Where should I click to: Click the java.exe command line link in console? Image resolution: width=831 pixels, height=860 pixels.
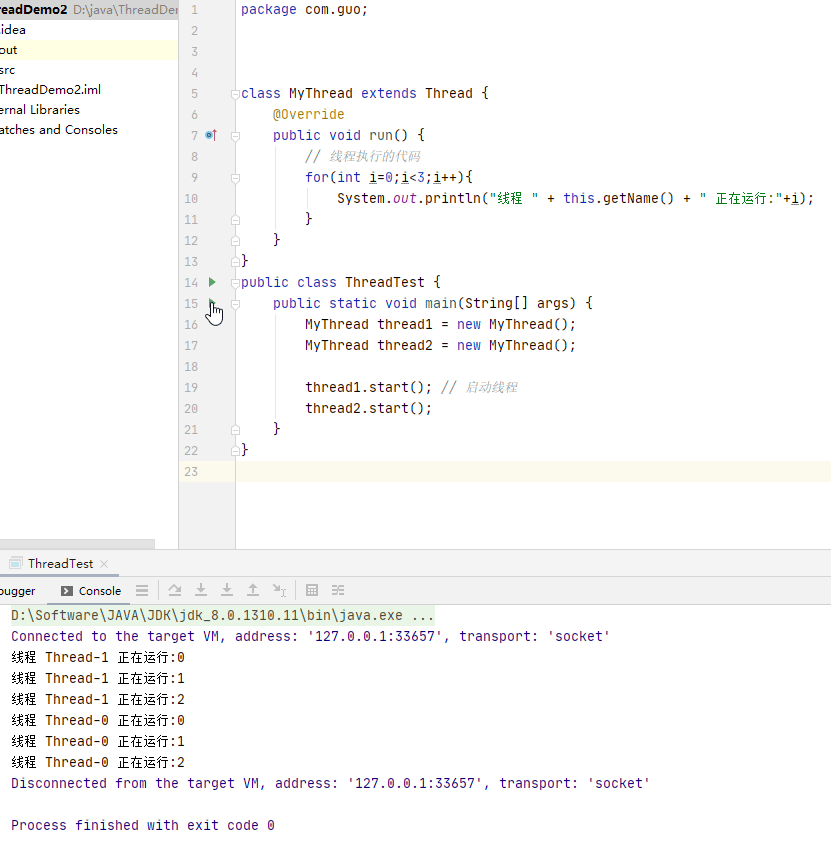pyautogui.click(x=222, y=616)
